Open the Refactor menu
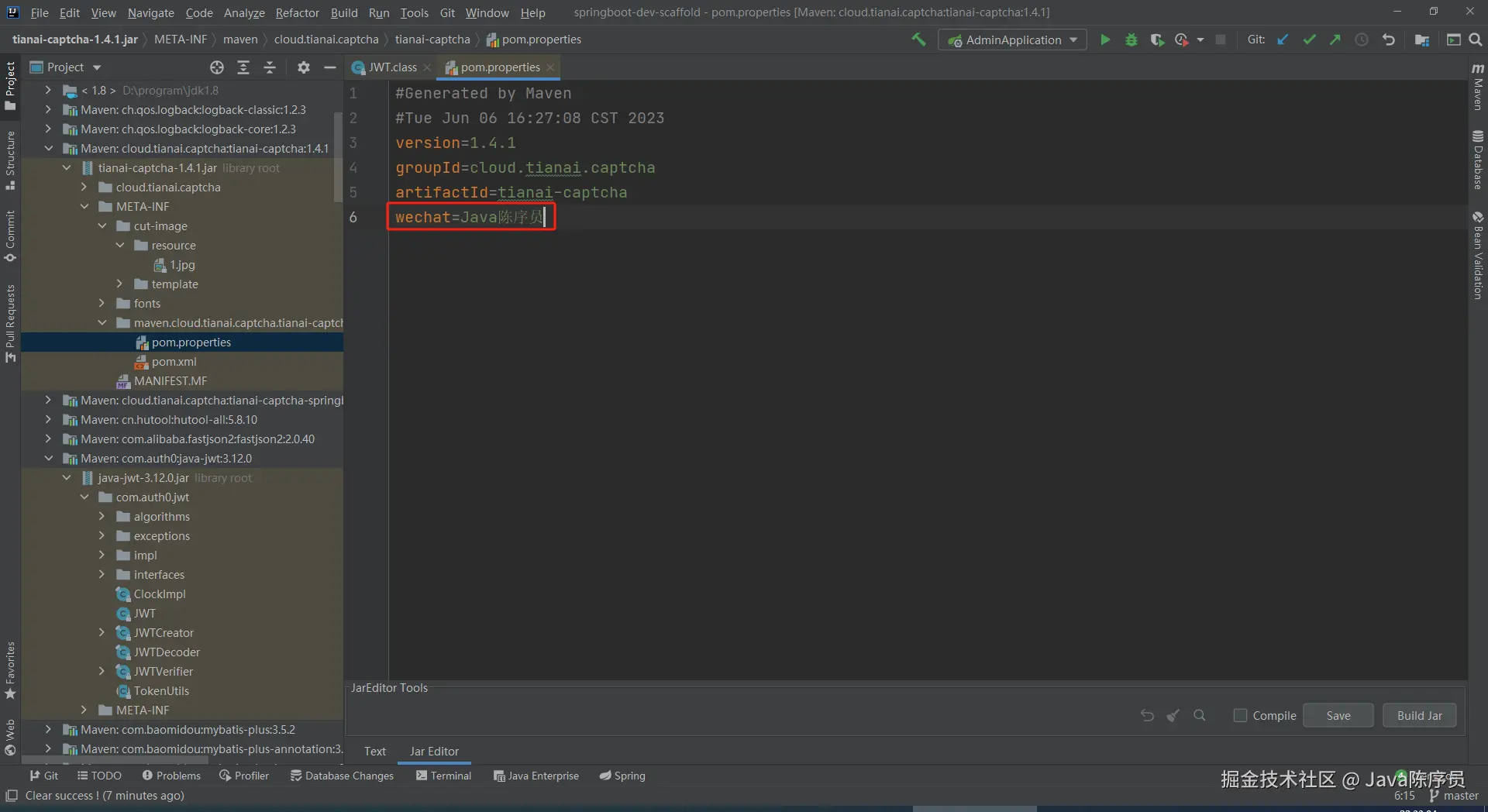This screenshot has width=1488, height=812. coord(297,12)
